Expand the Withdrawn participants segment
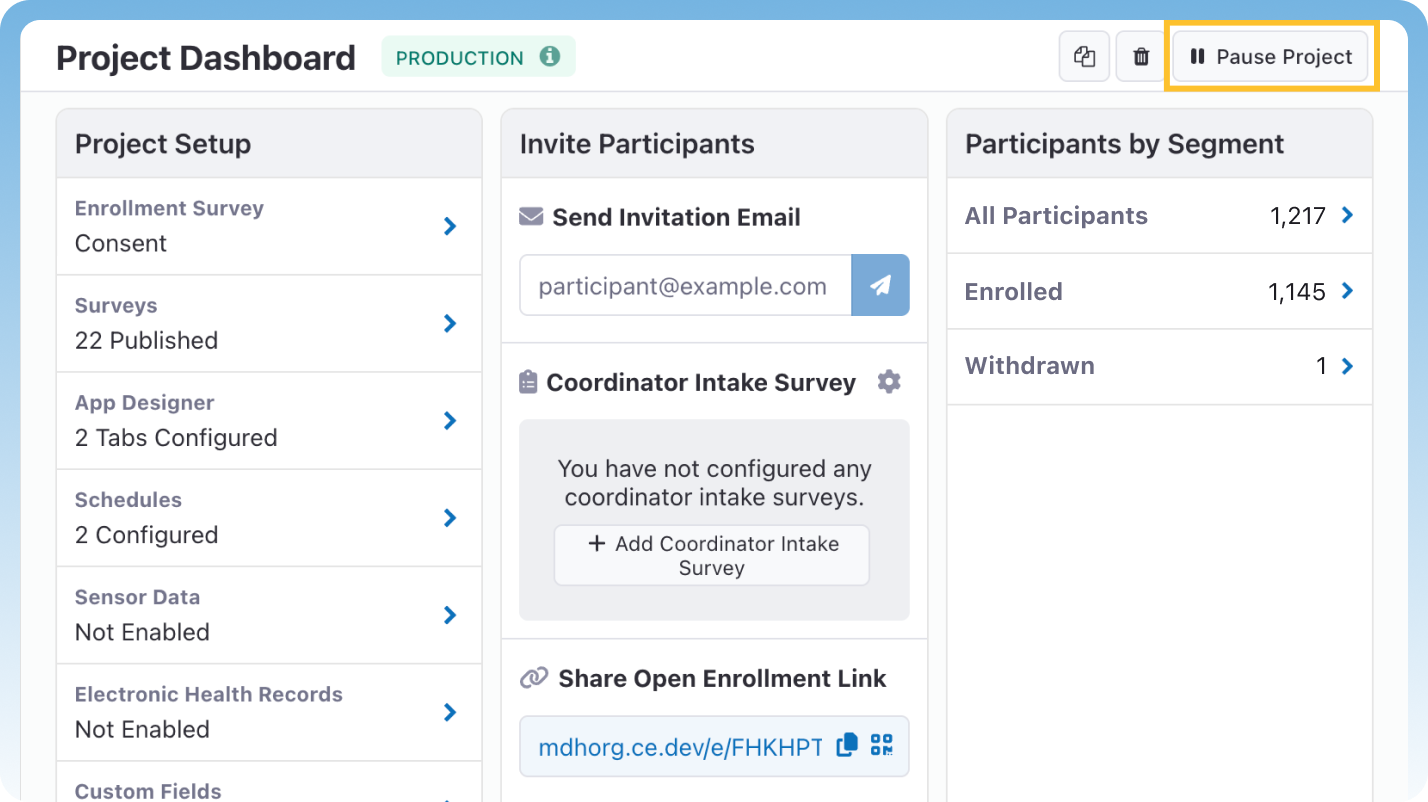1428x802 pixels. click(1347, 366)
